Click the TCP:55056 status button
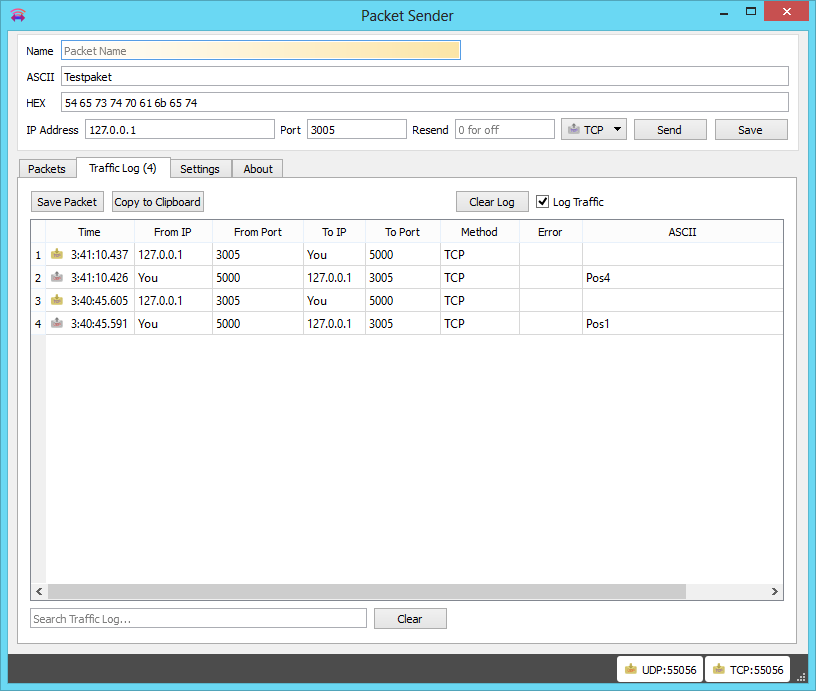The image size is (816, 691). [748, 669]
